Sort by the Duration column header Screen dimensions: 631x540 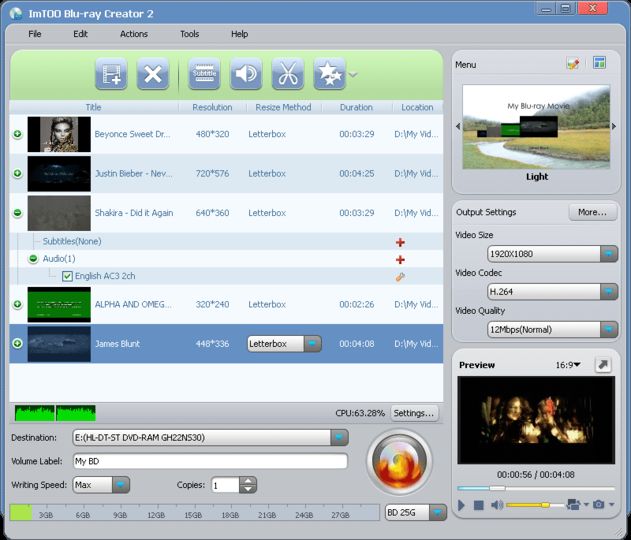coord(356,107)
